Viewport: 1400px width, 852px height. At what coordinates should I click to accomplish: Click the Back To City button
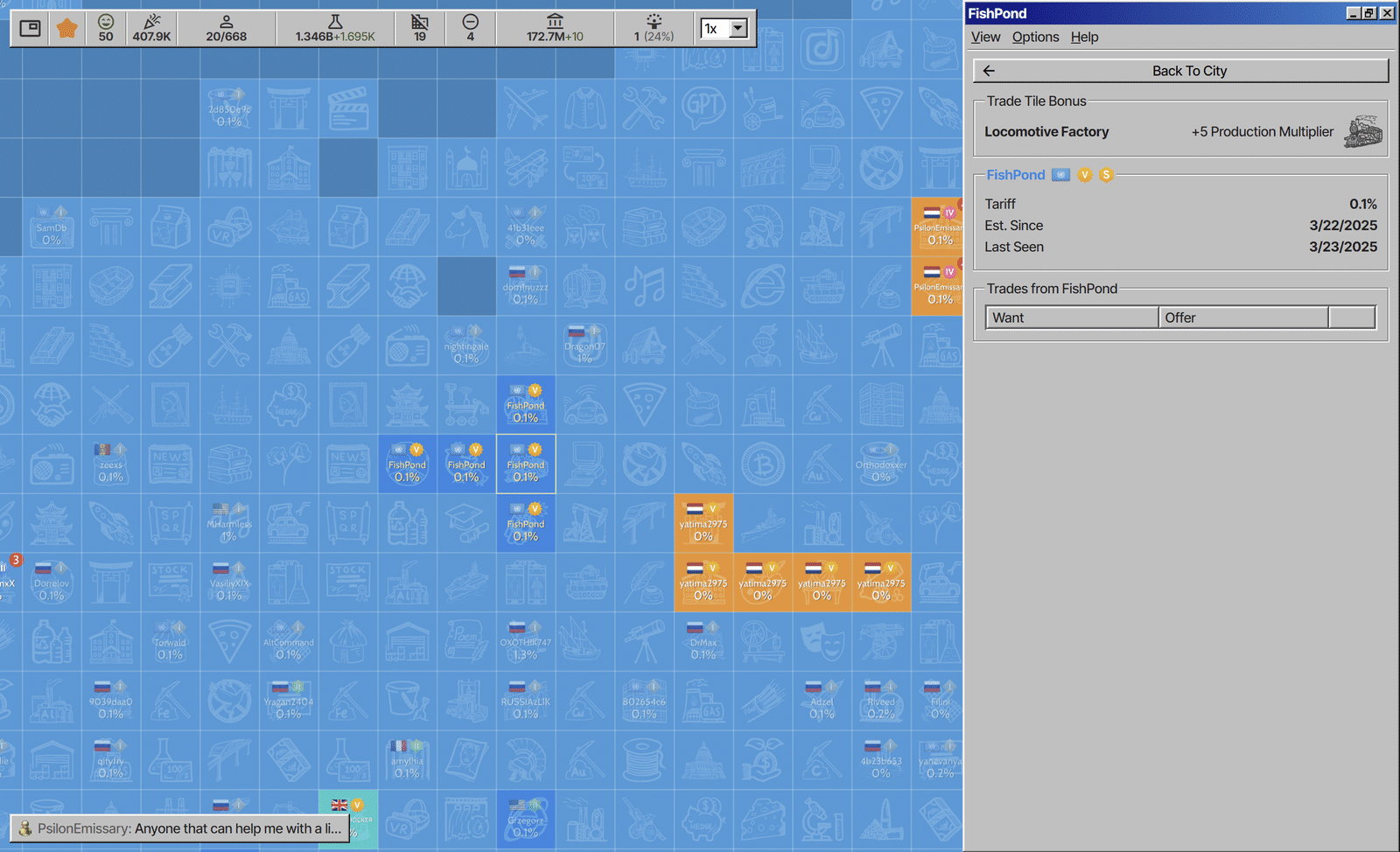coord(1180,71)
